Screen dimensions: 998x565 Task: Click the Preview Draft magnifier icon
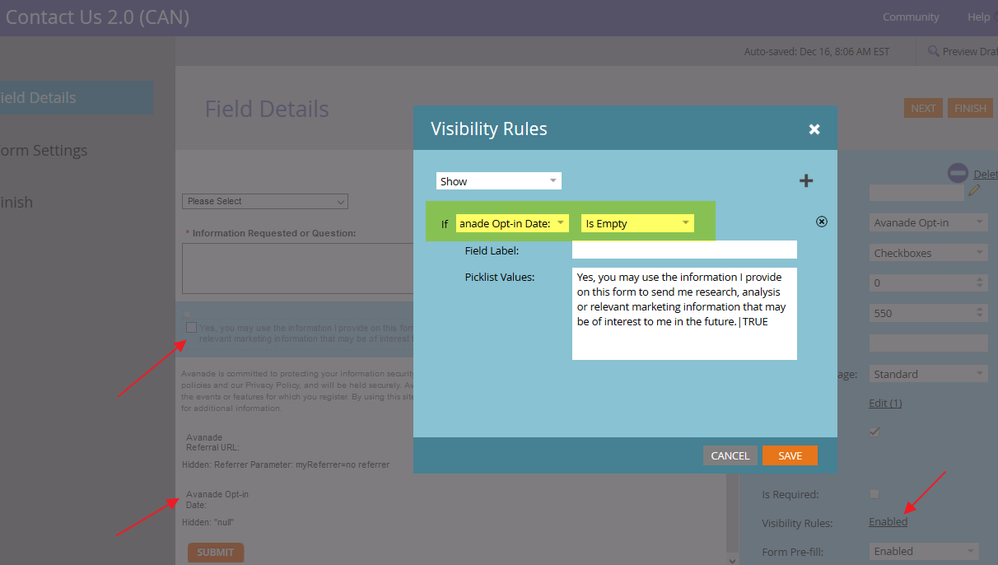click(933, 51)
